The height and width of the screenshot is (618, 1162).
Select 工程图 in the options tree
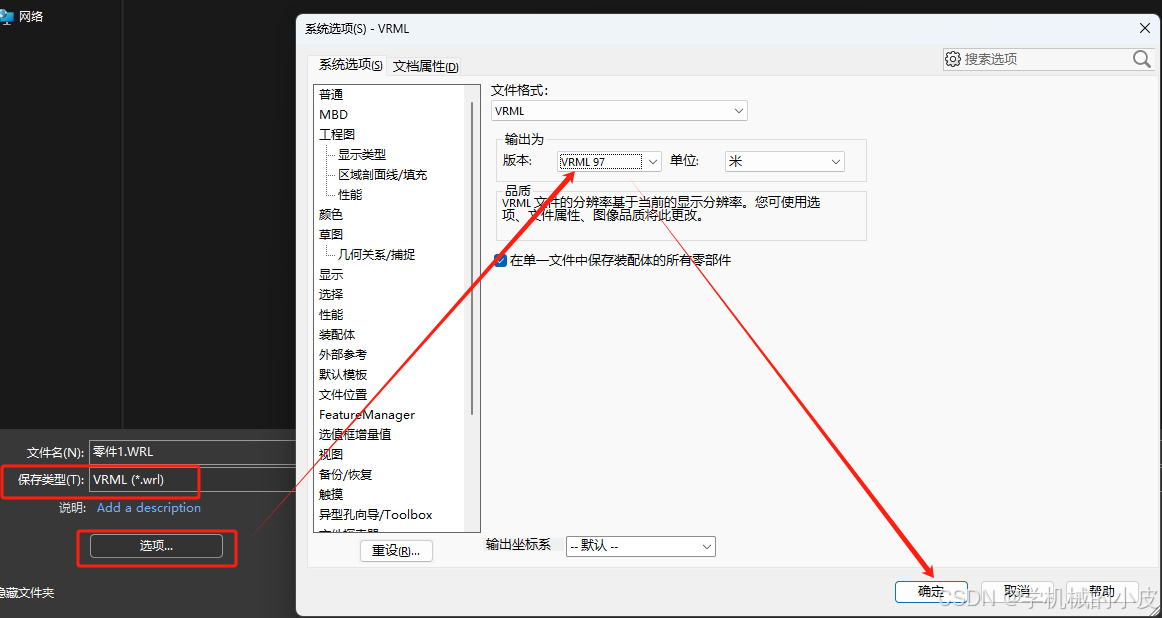[337, 135]
